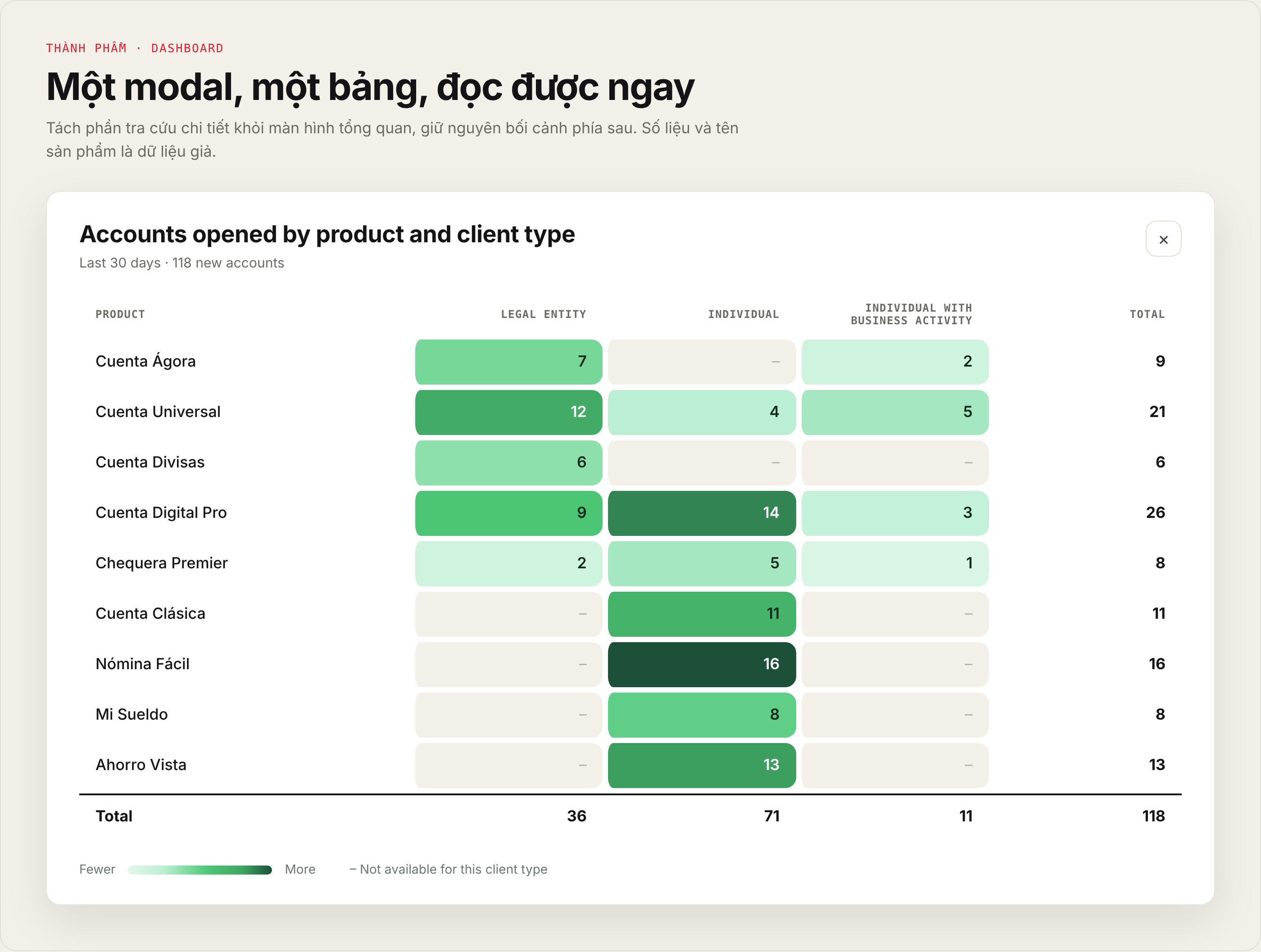Select the Cuenta Ágora row label
Viewport: 1261px width, 952px height.
pos(145,362)
